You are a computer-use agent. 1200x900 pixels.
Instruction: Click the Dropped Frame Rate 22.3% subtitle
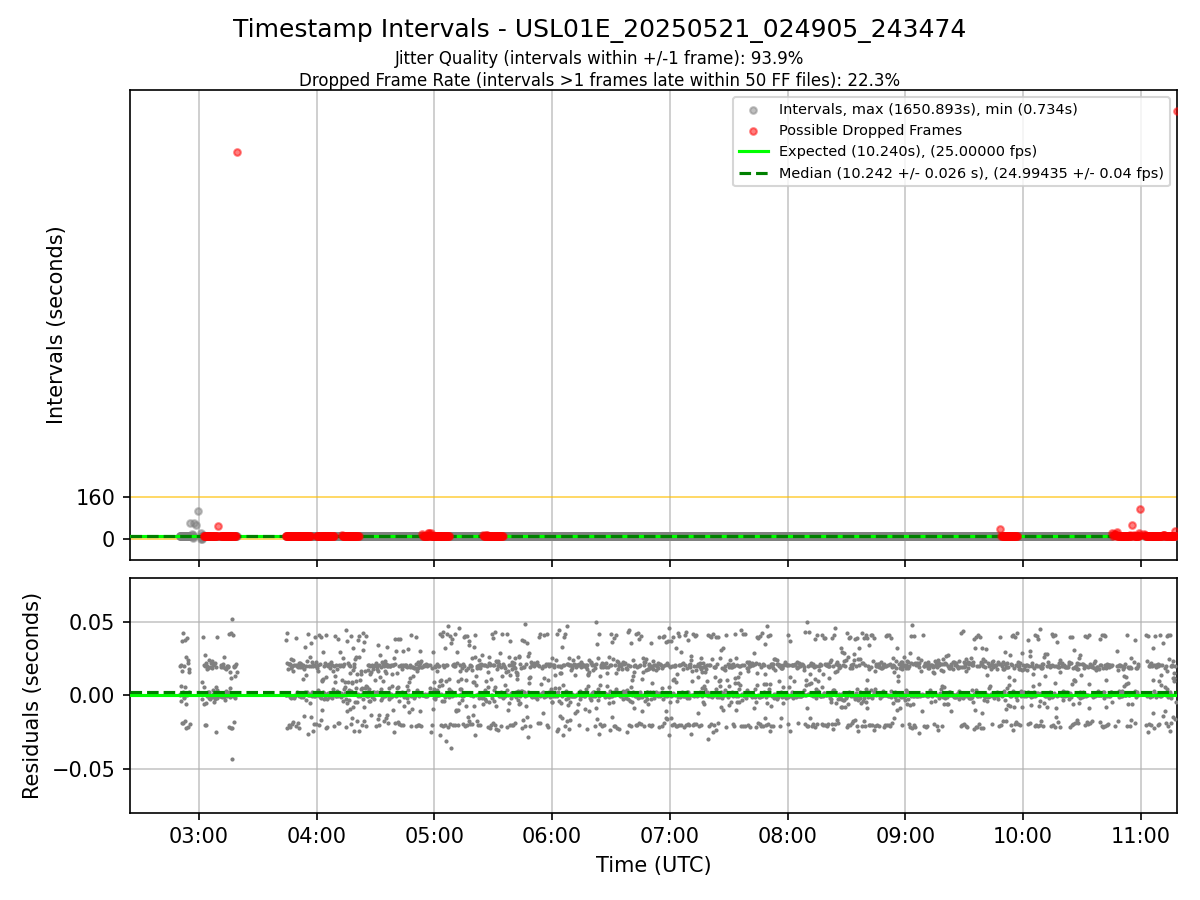599,80
